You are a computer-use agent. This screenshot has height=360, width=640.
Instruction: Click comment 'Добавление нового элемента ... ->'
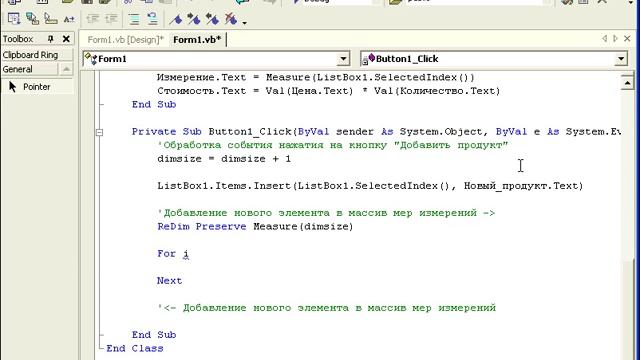[326, 213]
